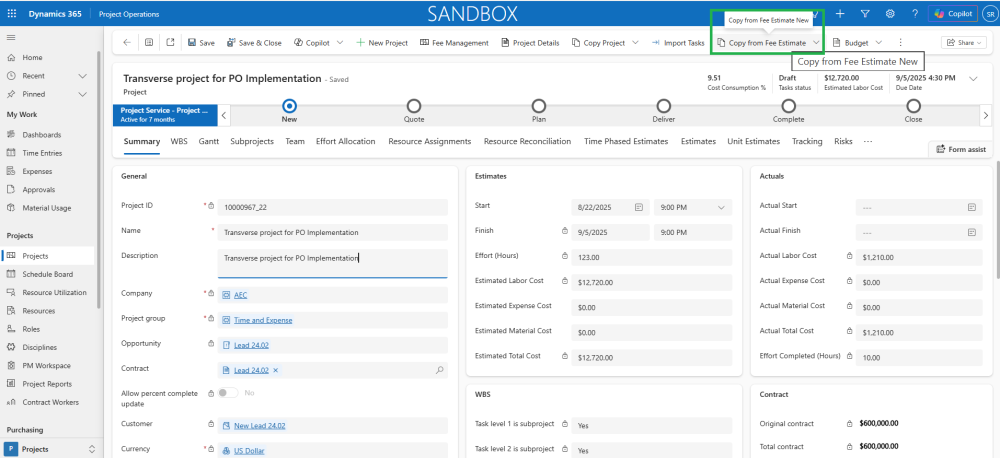1000x458 pixels.
Task: Expand the Pinned menu chevron
Action: point(82,94)
